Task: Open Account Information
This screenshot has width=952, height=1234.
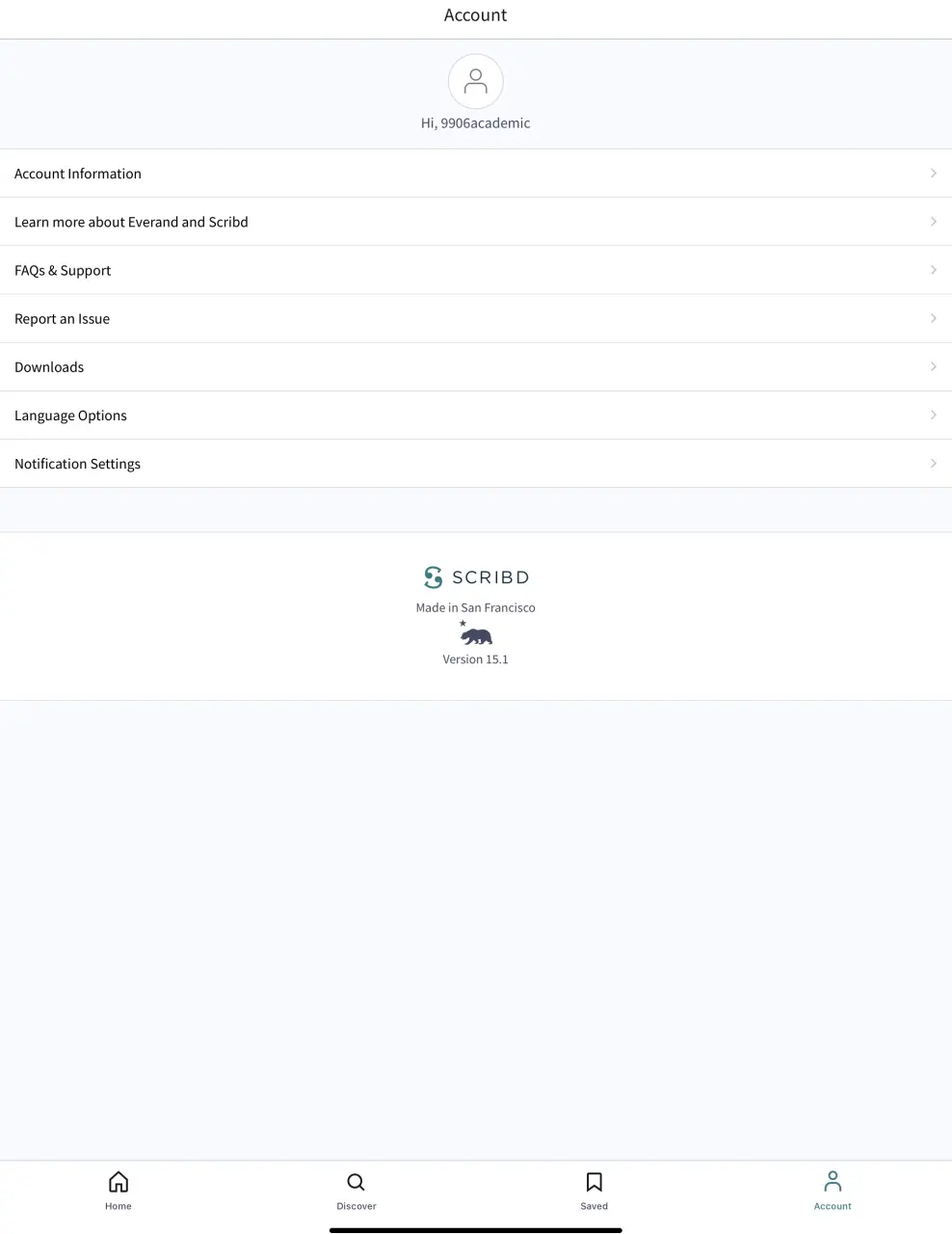Action: click(476, 174)
